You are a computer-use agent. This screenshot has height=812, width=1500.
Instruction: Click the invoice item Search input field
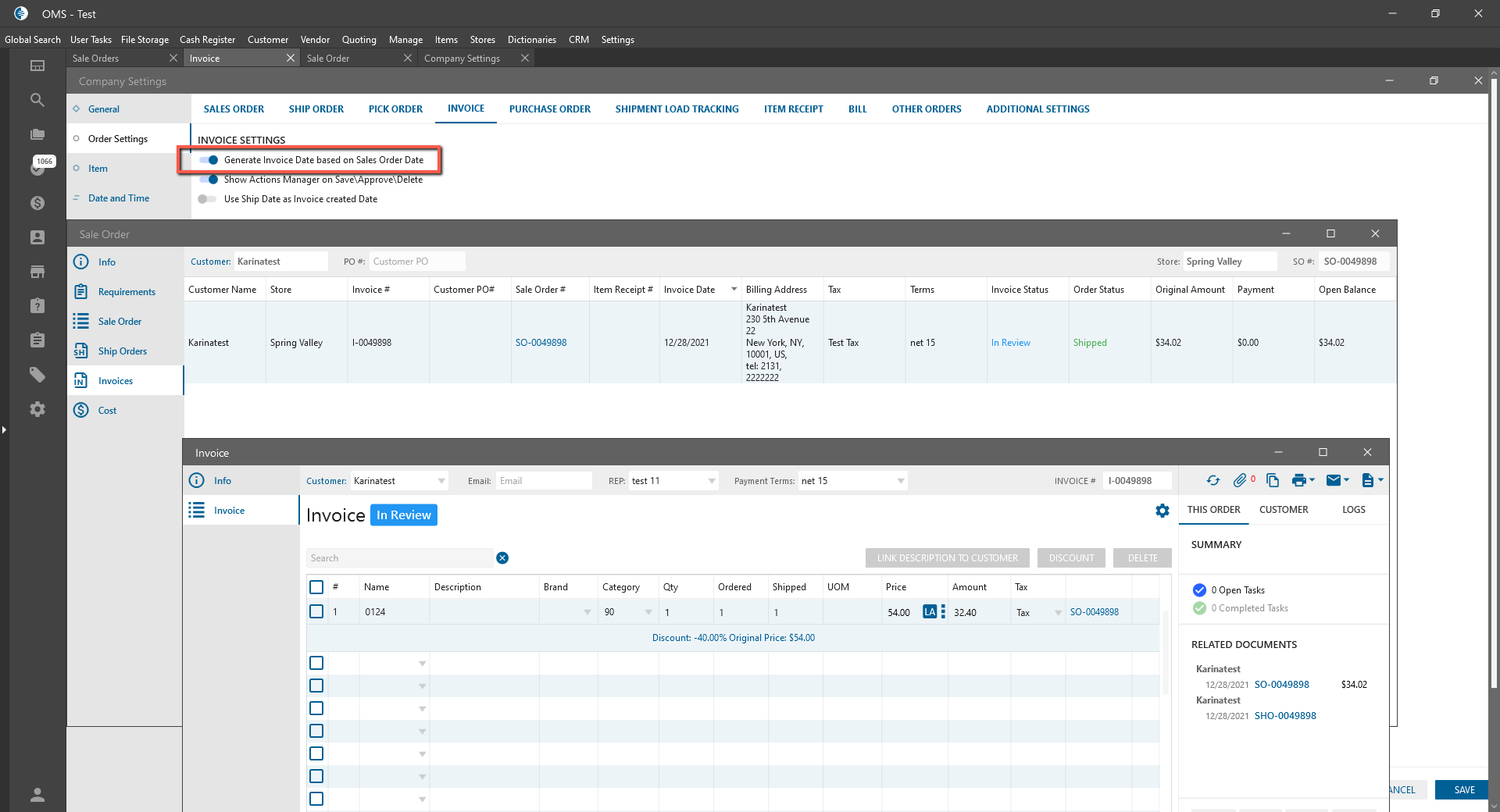coord(398,558)
